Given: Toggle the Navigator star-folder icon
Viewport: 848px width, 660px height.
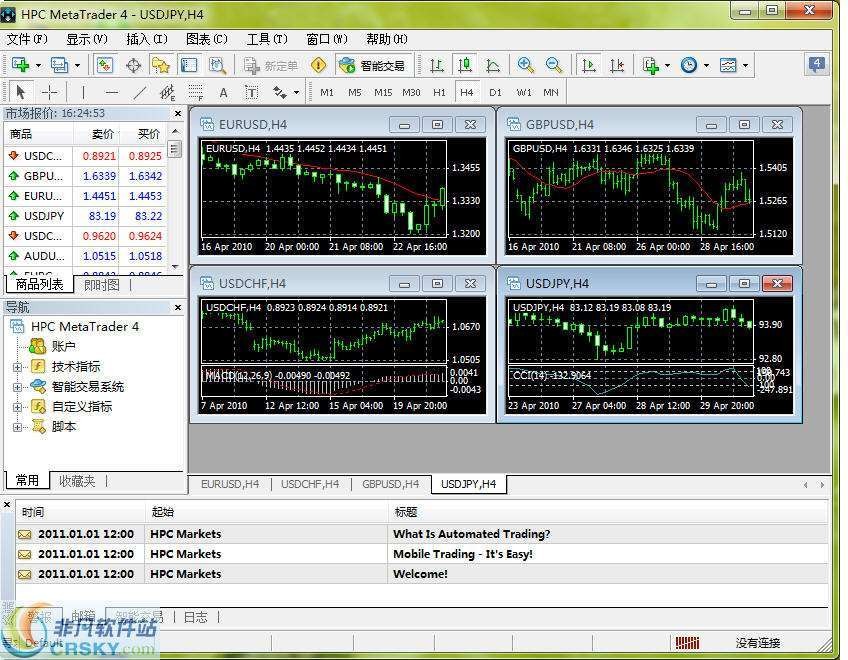Looking at the screenshot, I should click(x=161, y=65).
